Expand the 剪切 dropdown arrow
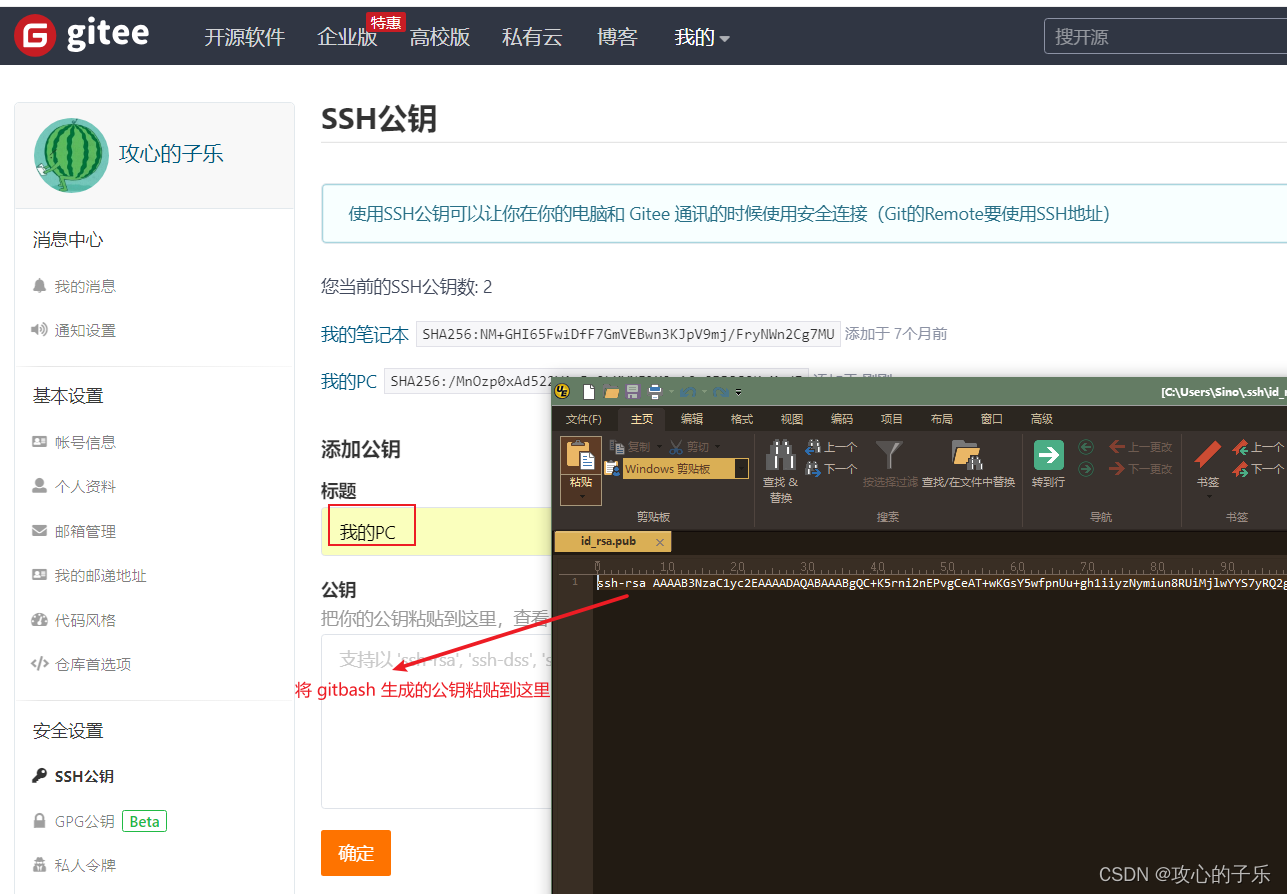Screen dimensions: 1287x894 (x=717, y=447)
